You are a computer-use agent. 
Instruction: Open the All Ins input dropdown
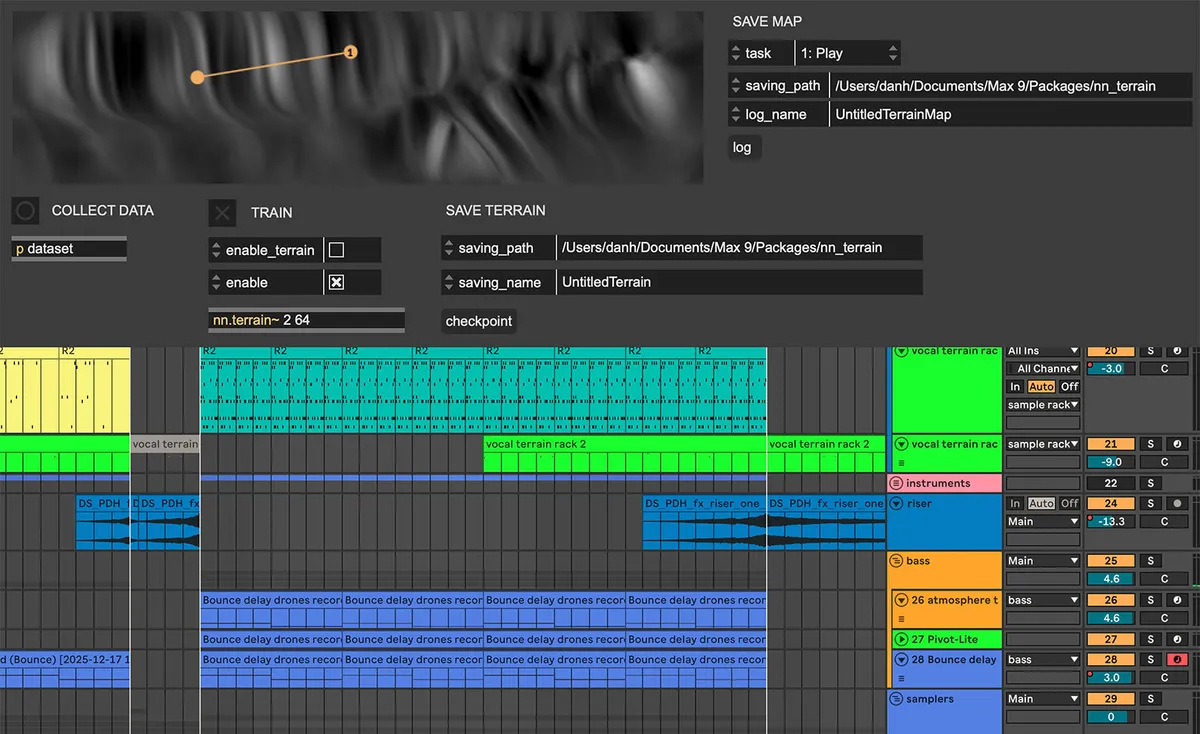(1043, 351)
